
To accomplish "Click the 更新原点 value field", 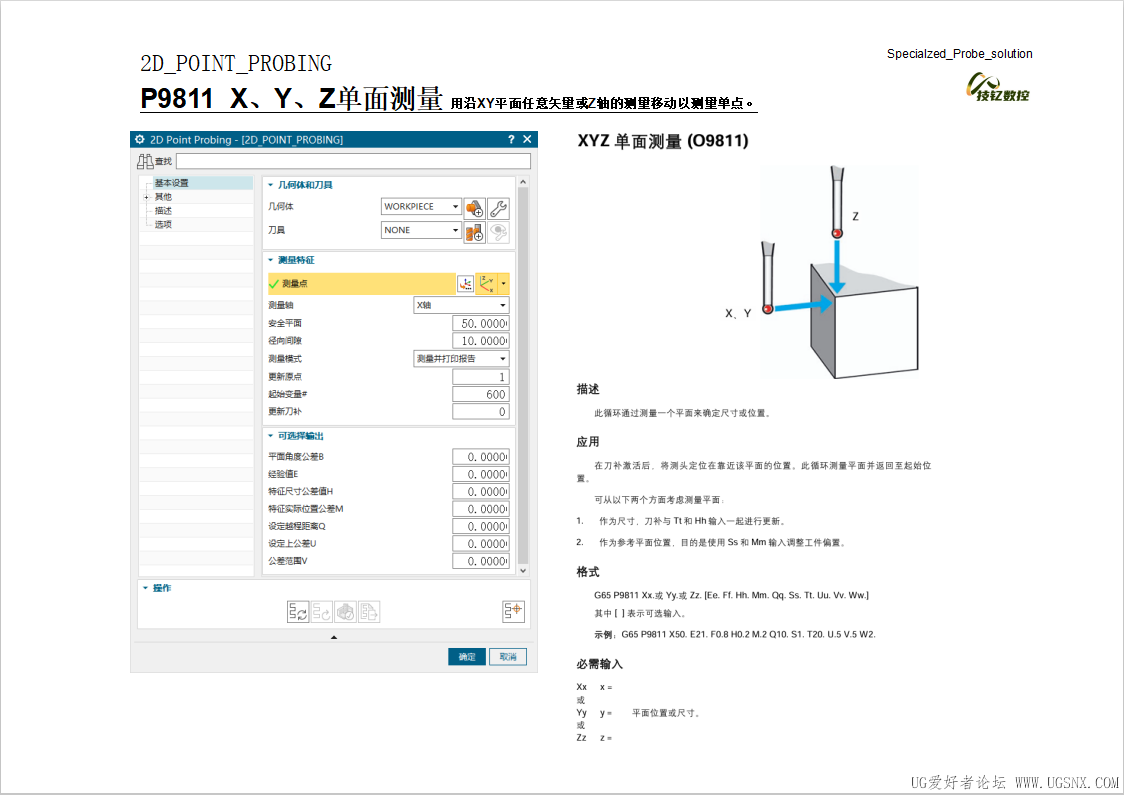I will (481, 376).
